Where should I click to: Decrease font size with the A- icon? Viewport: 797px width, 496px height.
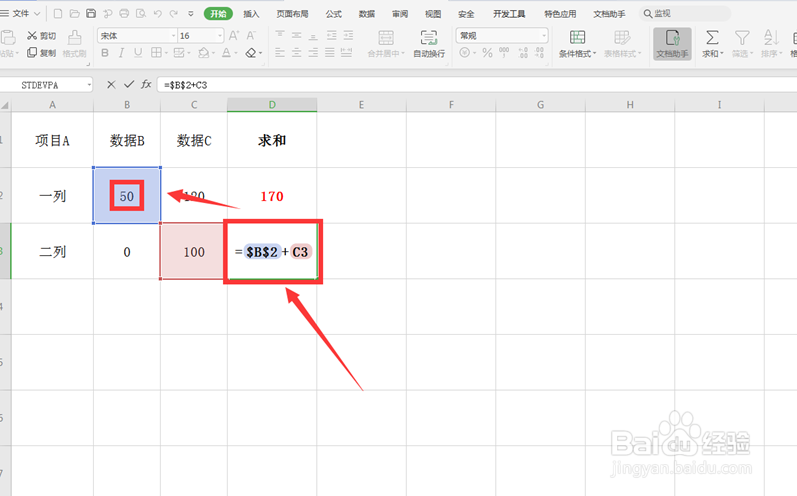(x=251, y=36)
